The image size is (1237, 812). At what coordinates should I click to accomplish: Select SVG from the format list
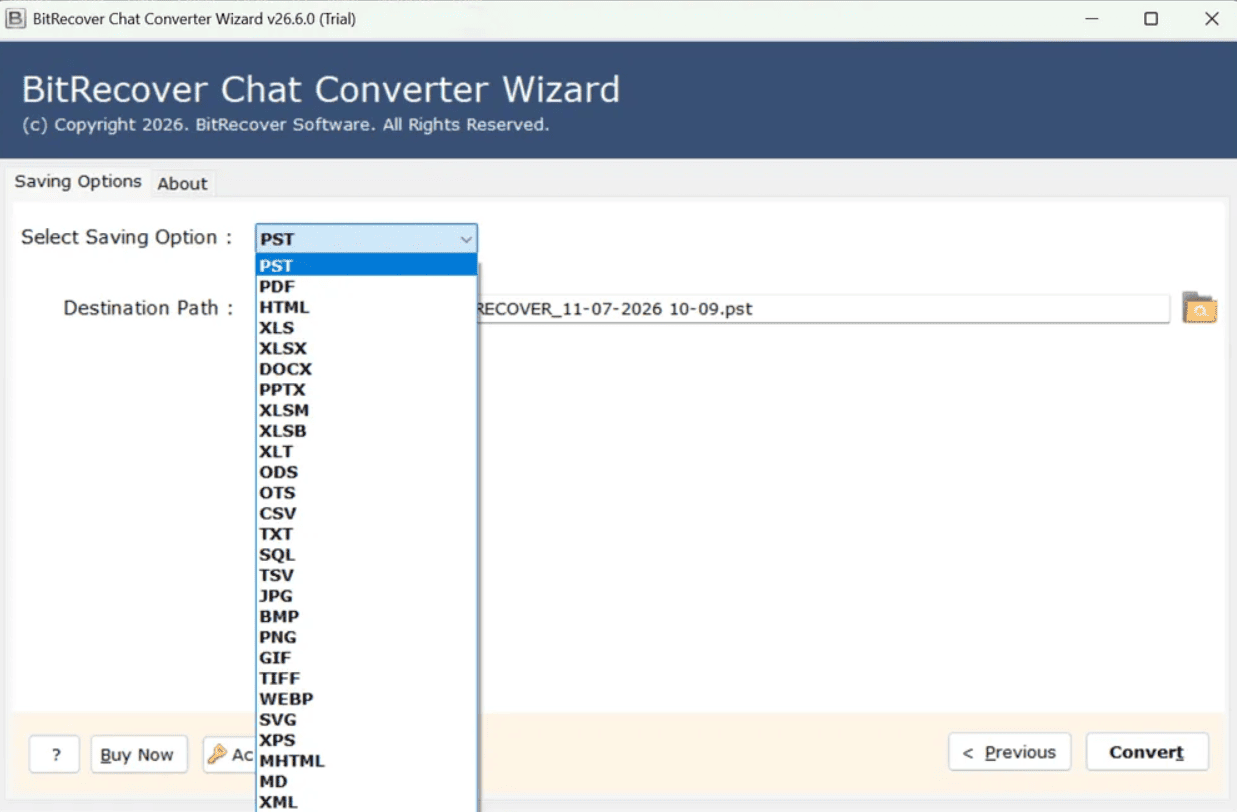(x=366, y=720)
